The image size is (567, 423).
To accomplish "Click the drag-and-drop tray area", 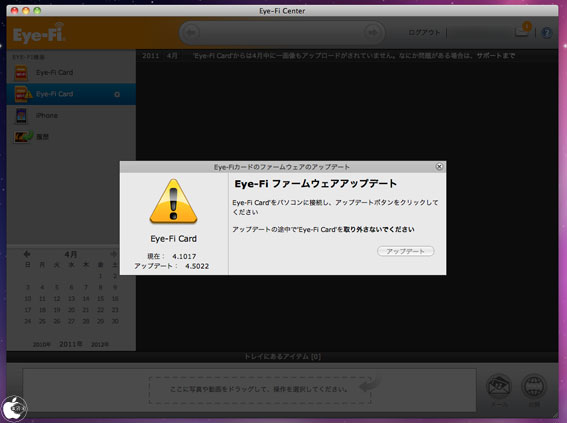I will coord(260,390).
